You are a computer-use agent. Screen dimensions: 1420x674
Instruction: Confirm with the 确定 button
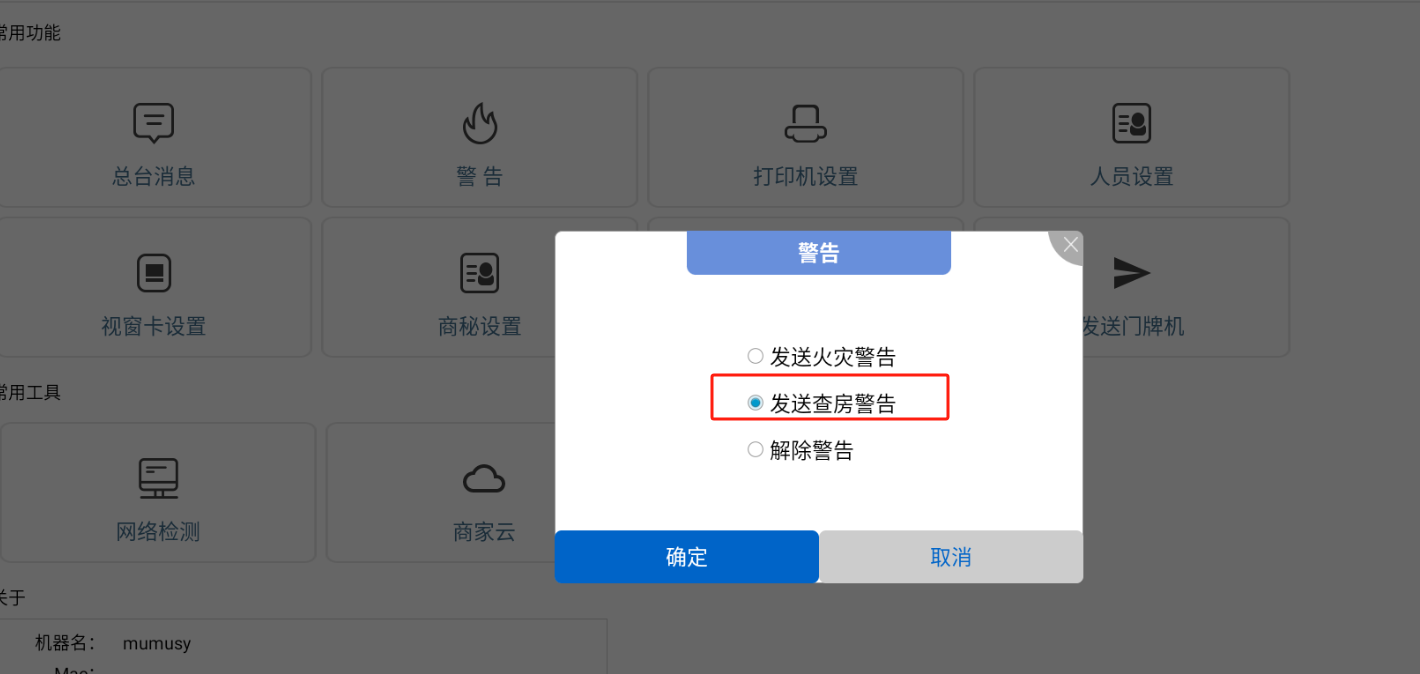click(687, 557)
